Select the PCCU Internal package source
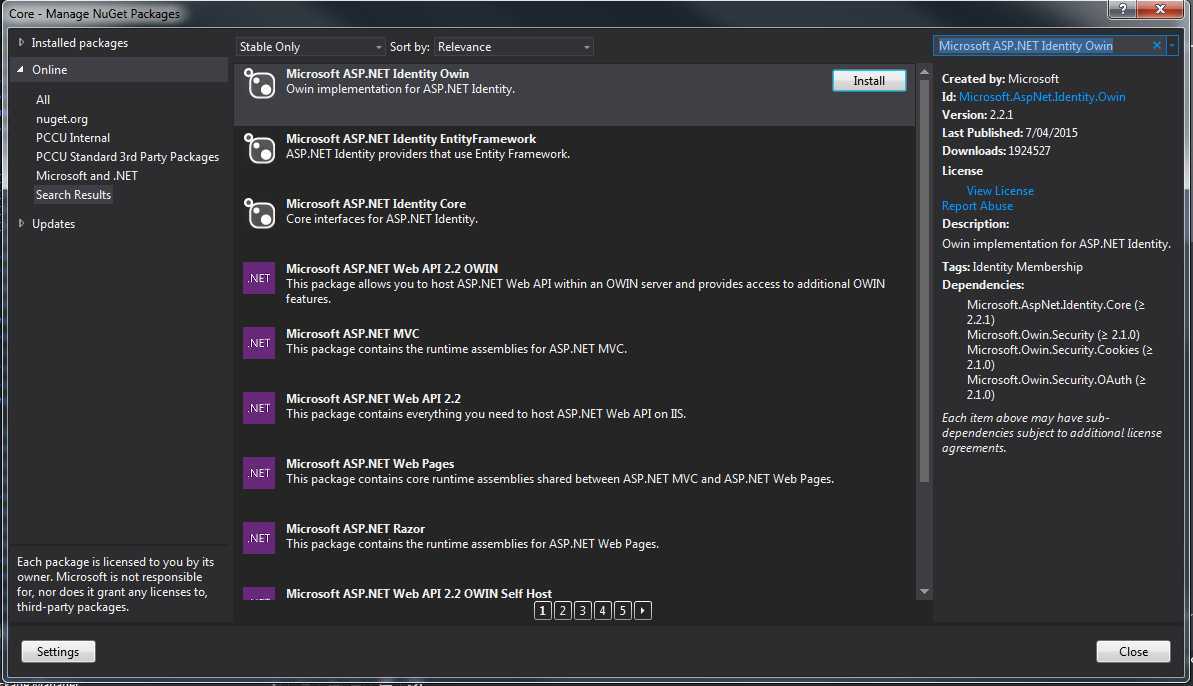Viewport: 1193px width, 686px height. coord(73,138)
